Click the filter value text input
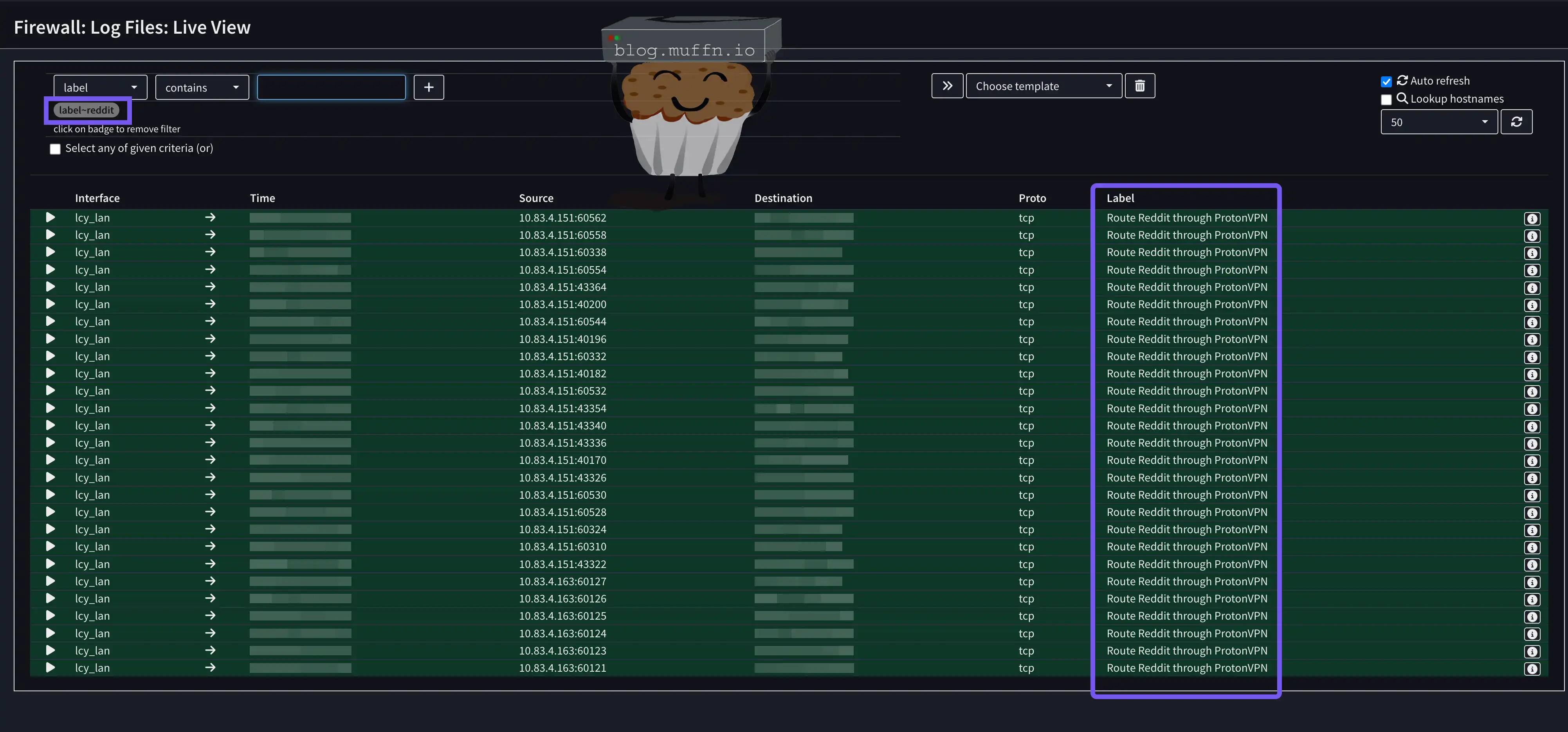Screen dimensions: 1568x732 click(x=331, y=87)
